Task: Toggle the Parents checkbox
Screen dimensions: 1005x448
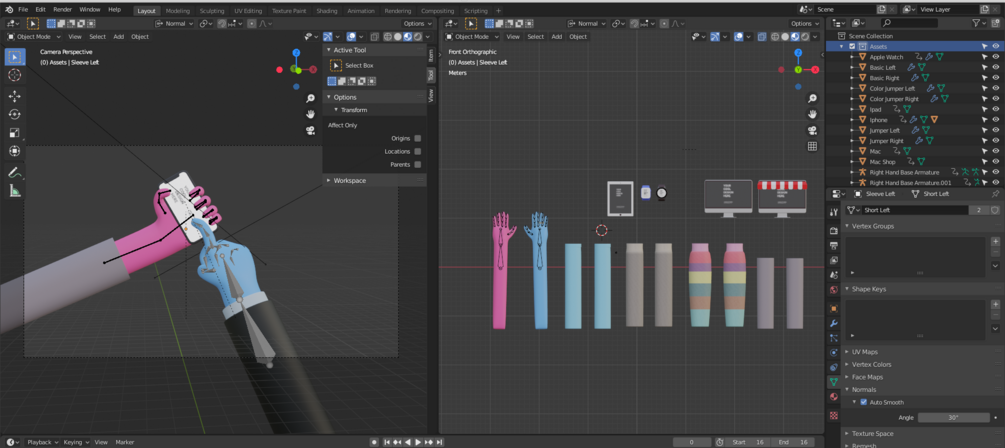Action: (x=418, y=165)
